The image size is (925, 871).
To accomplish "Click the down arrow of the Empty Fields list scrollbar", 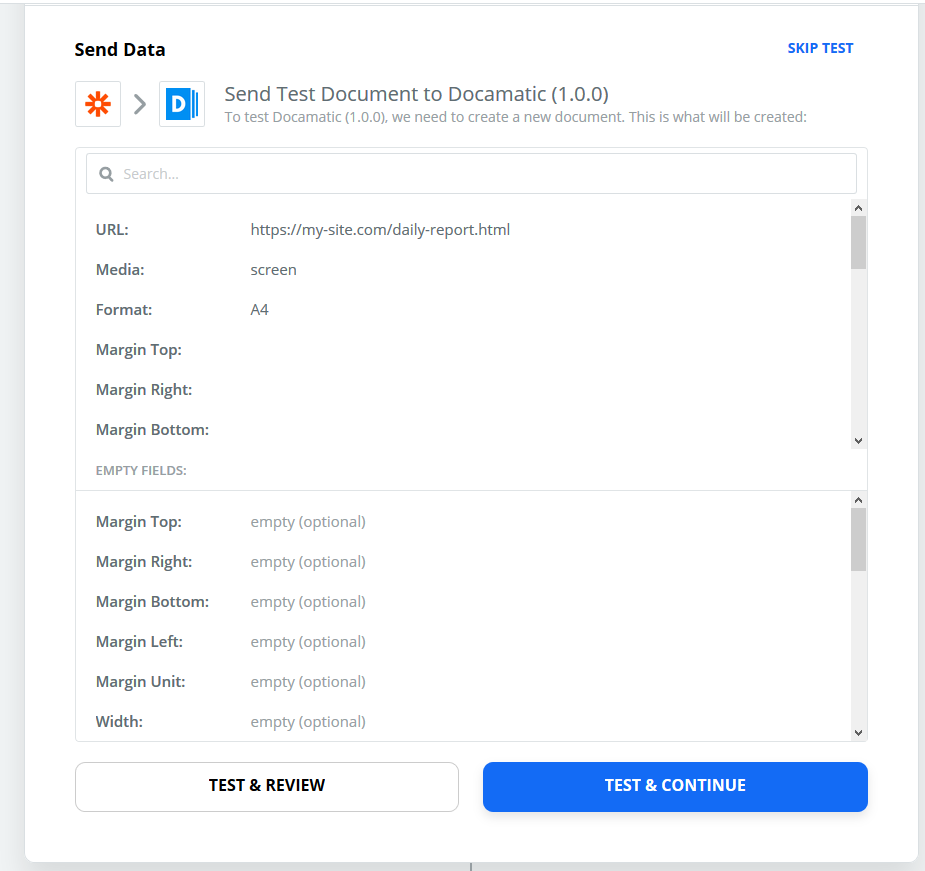I will tap(858, 733).
